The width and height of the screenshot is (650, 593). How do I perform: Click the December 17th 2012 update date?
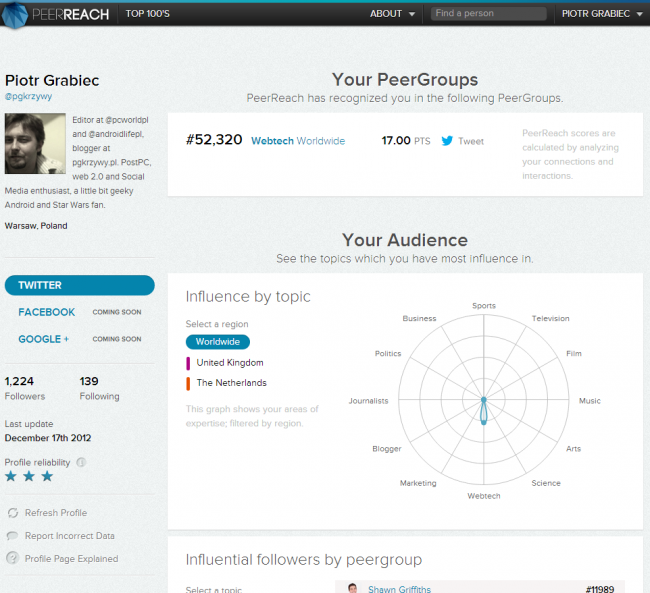coord(48,438)
